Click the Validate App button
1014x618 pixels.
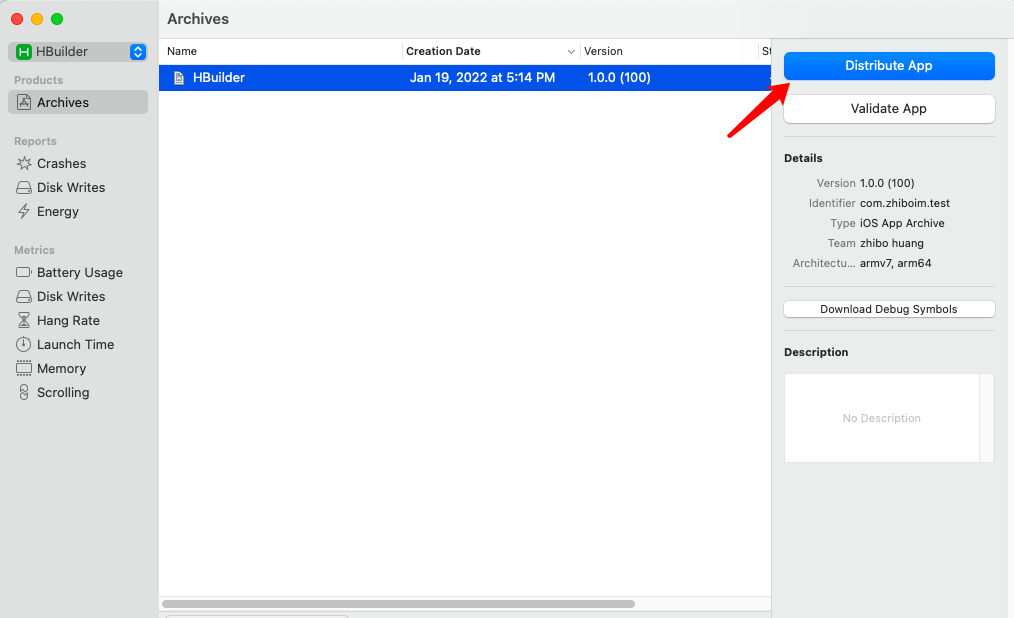pos(888,109)
